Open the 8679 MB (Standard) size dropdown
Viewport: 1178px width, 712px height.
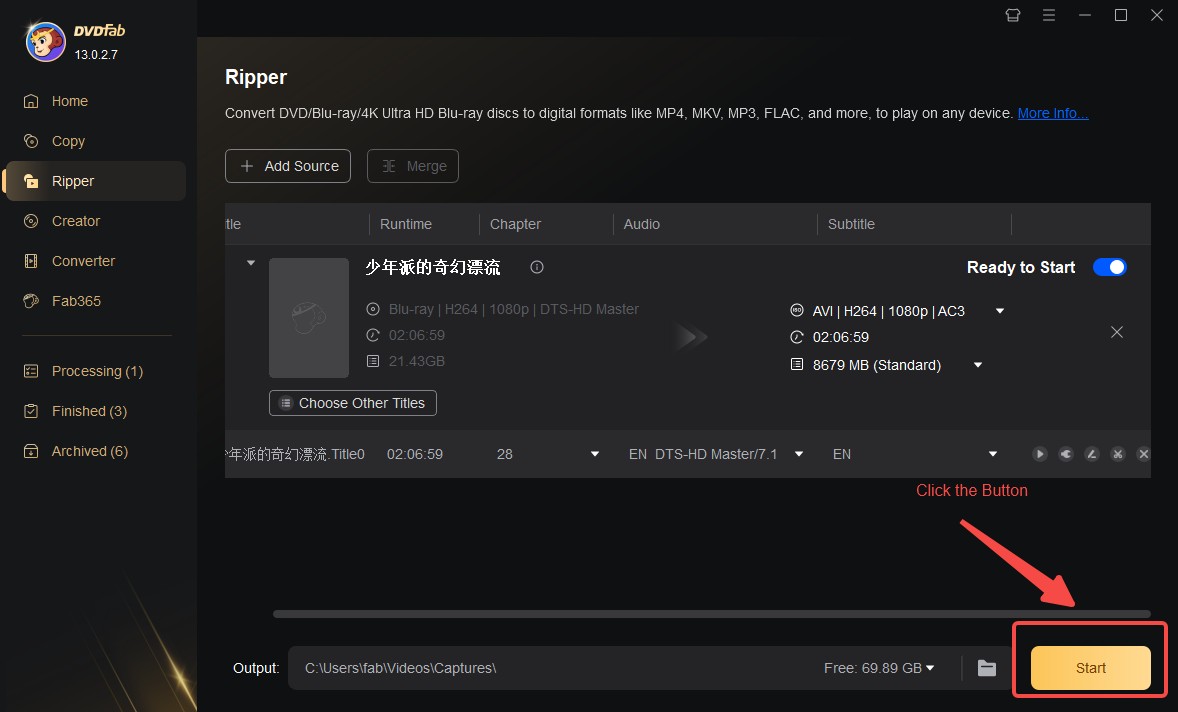pos(978,365)
